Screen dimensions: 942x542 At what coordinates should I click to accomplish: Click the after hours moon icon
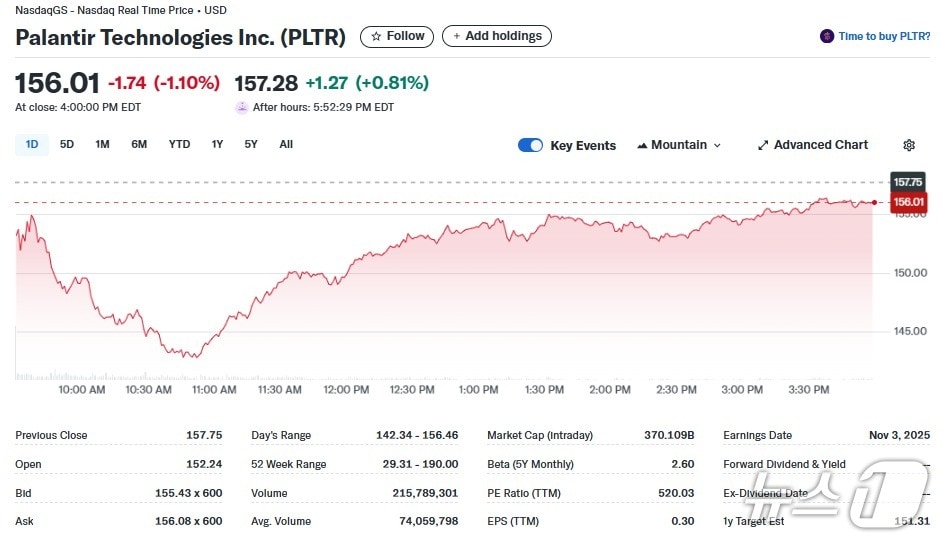(242, 107)
